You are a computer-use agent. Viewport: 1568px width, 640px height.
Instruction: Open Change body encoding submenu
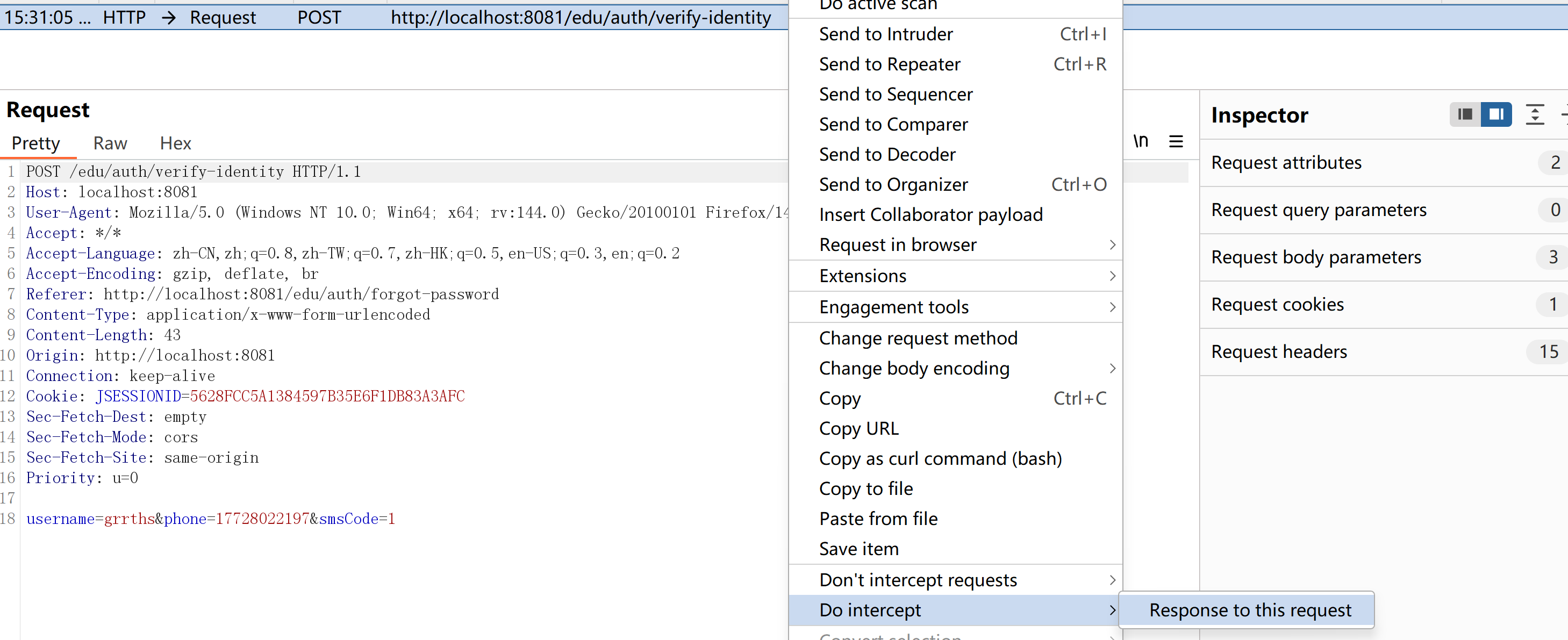(x=914, y=368)
